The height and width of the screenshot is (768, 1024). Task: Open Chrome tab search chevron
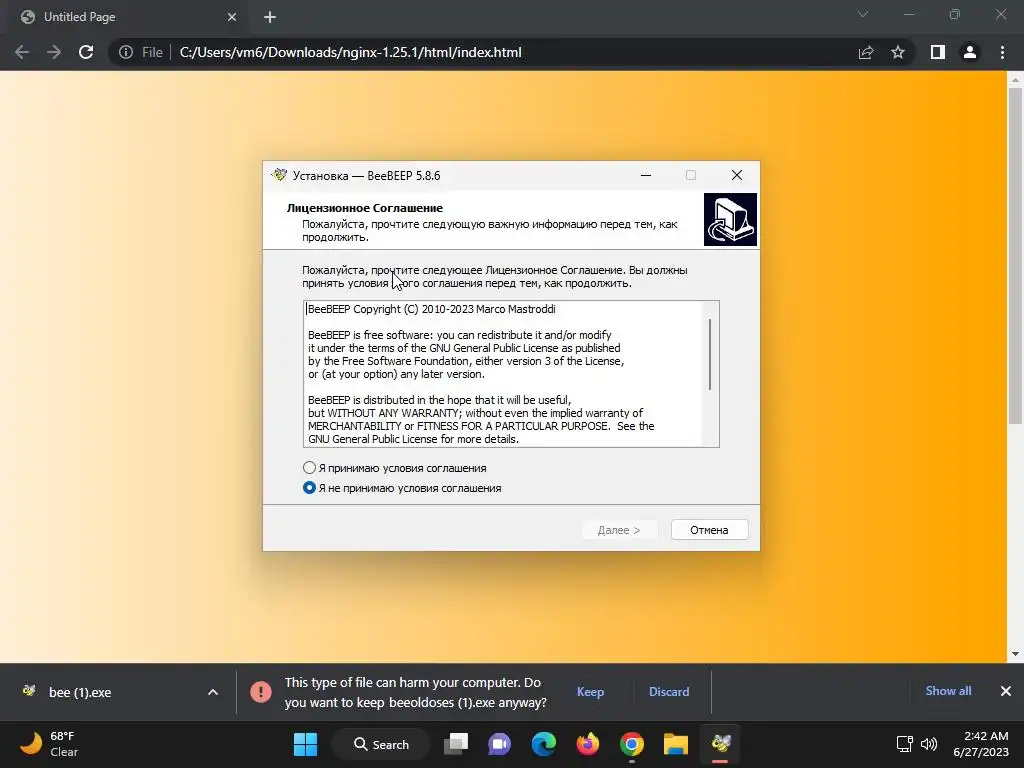(x=863, y=14)
